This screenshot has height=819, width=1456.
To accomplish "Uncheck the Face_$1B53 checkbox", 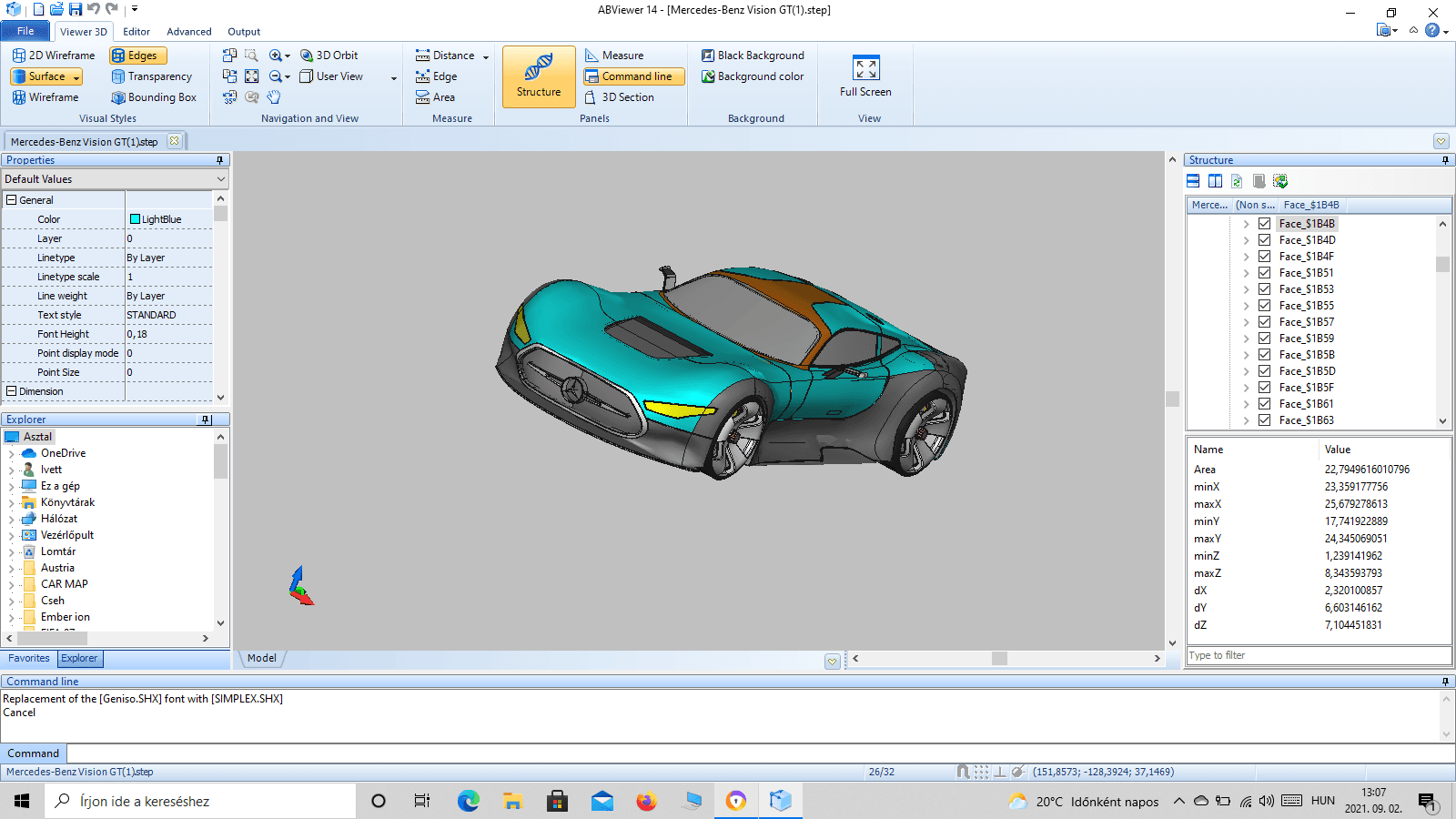I will coord(1264,289).
